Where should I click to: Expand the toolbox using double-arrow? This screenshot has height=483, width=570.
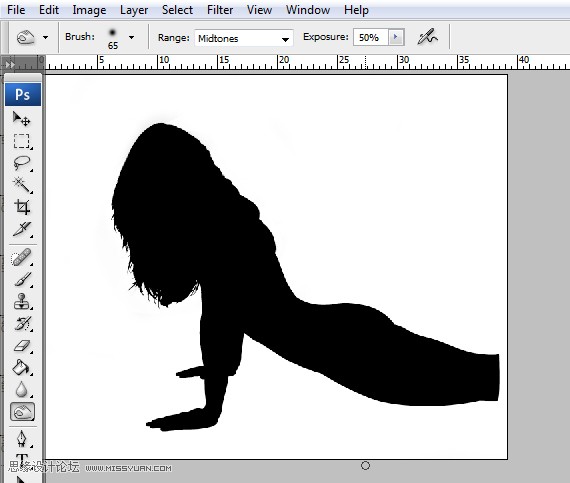(x=10, y=65)
